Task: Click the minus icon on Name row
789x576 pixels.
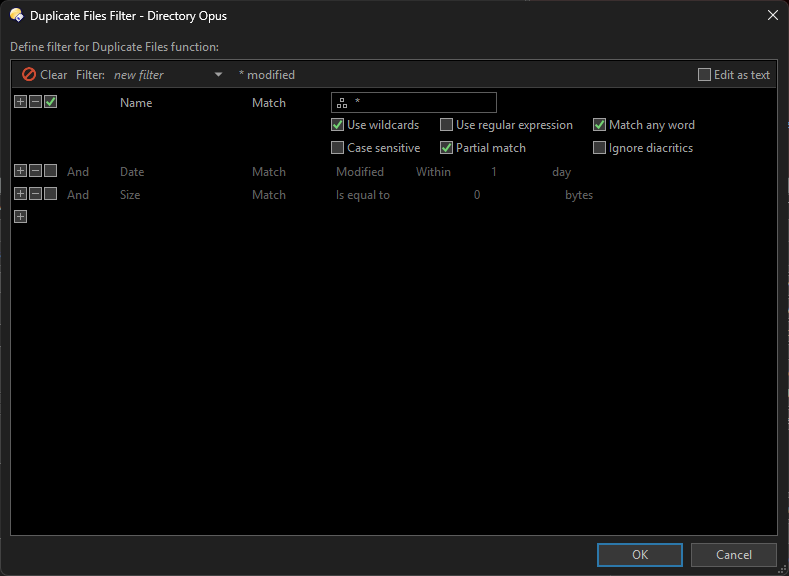Action: coord(35,102)
